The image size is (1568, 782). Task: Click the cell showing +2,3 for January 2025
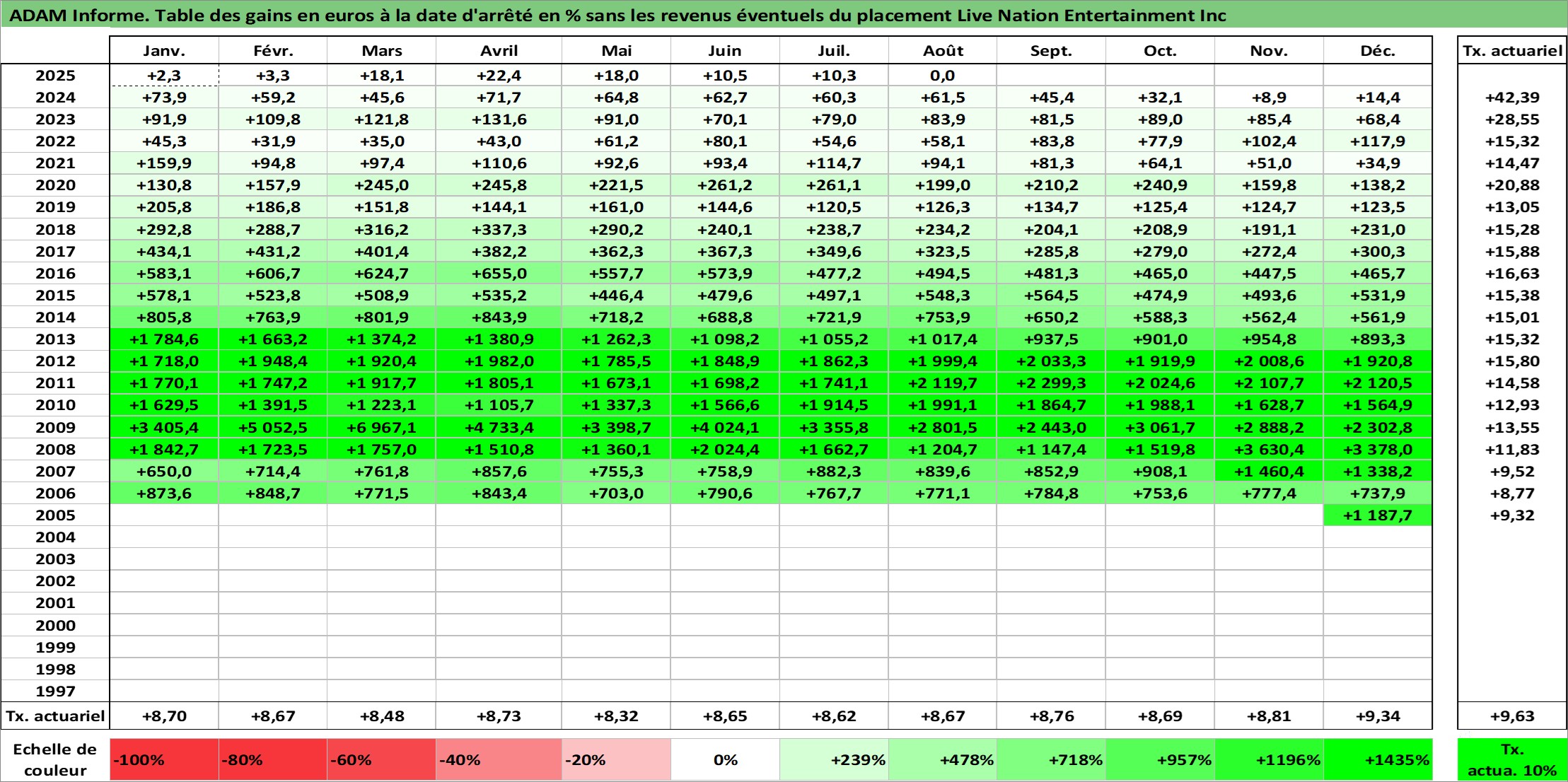[x=164, y=76]
